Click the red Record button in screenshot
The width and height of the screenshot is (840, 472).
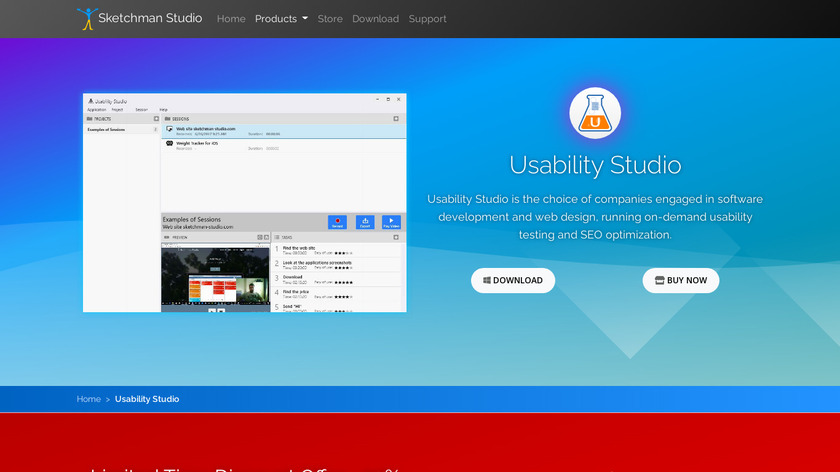[337, 222]
